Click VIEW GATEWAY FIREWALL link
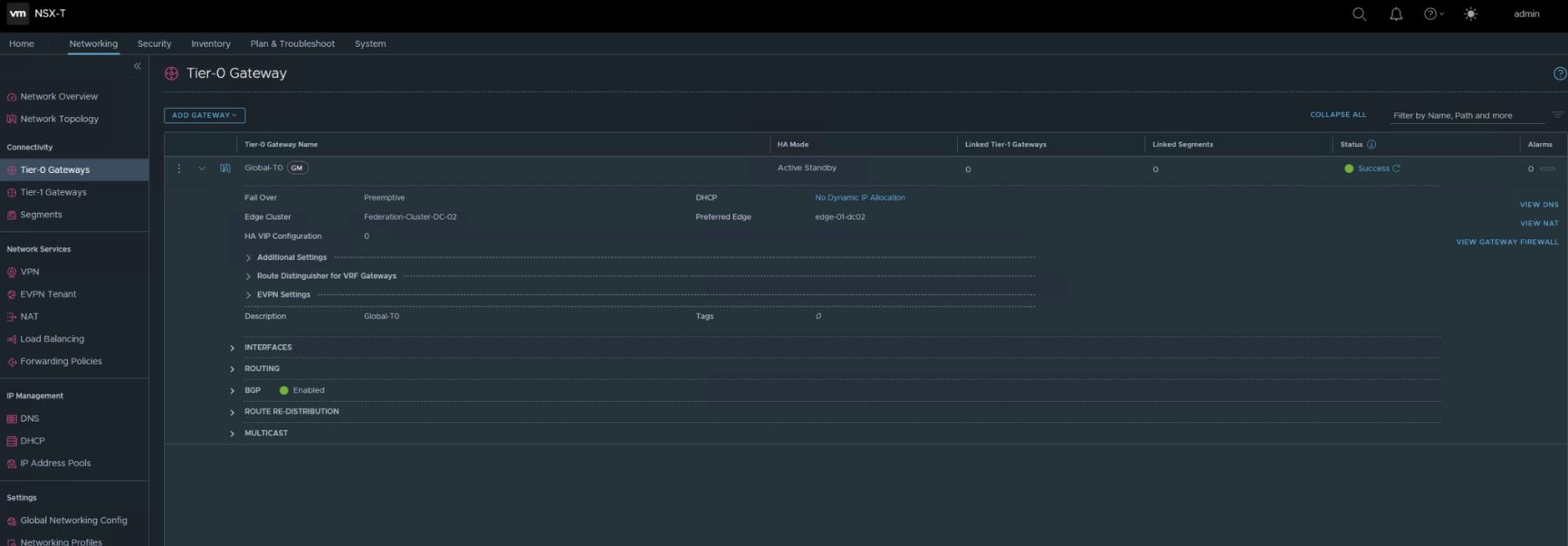The image size is (1568, 546). [1506, 242]
